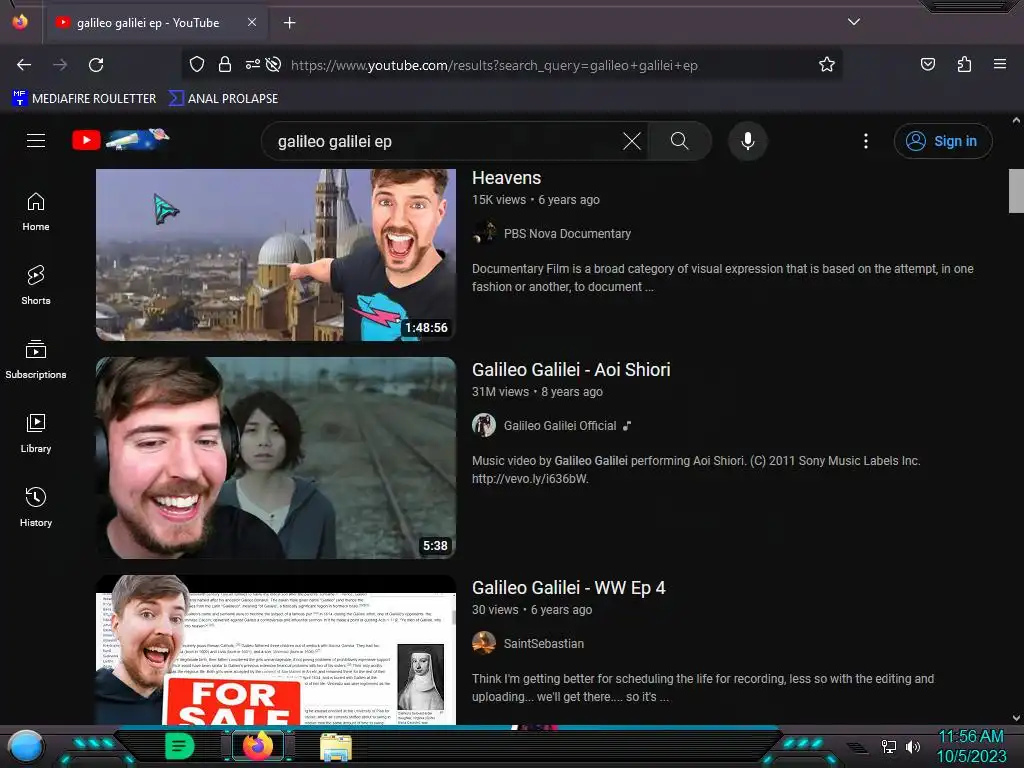This screenshot has width=1024, height=768.
Task: Open File Explorer from taskbar
Action: tap(336, 746)
